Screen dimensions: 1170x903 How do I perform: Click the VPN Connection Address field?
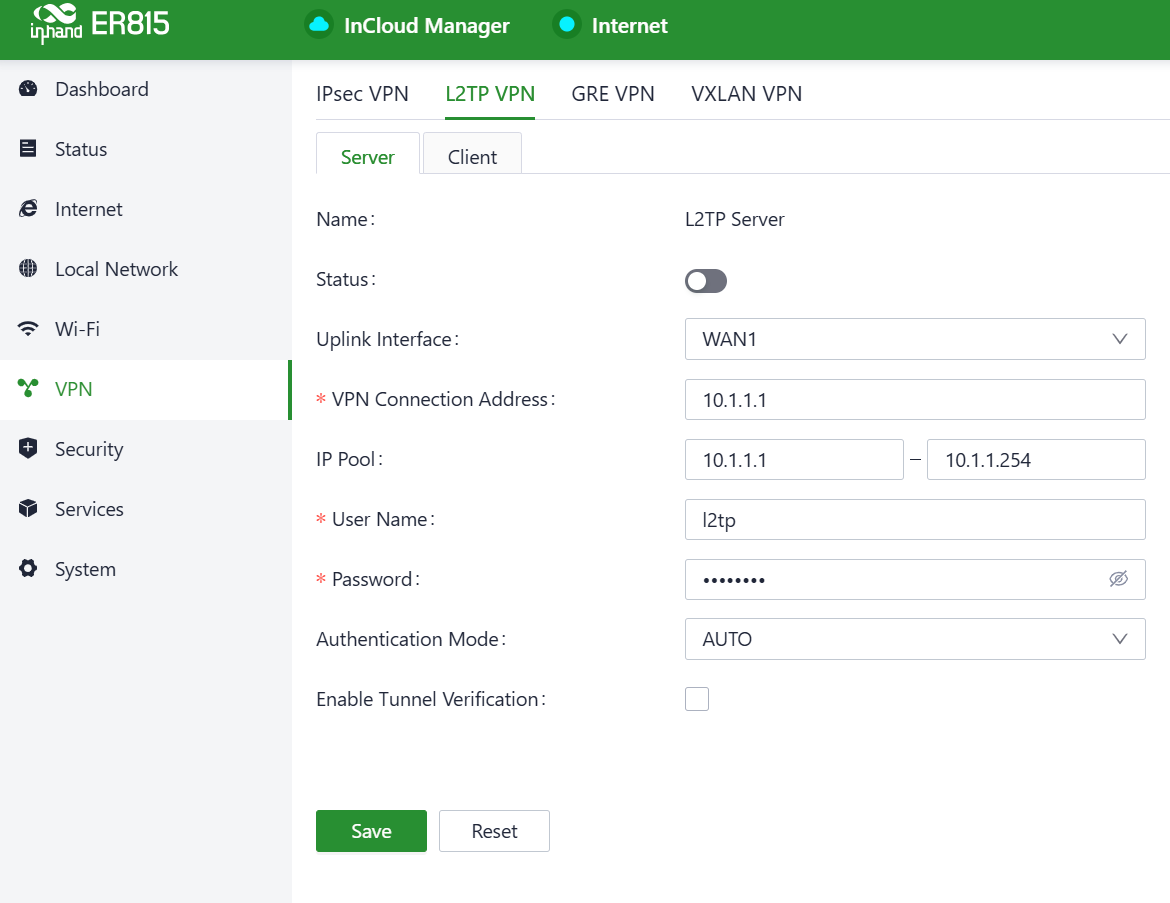914,400
